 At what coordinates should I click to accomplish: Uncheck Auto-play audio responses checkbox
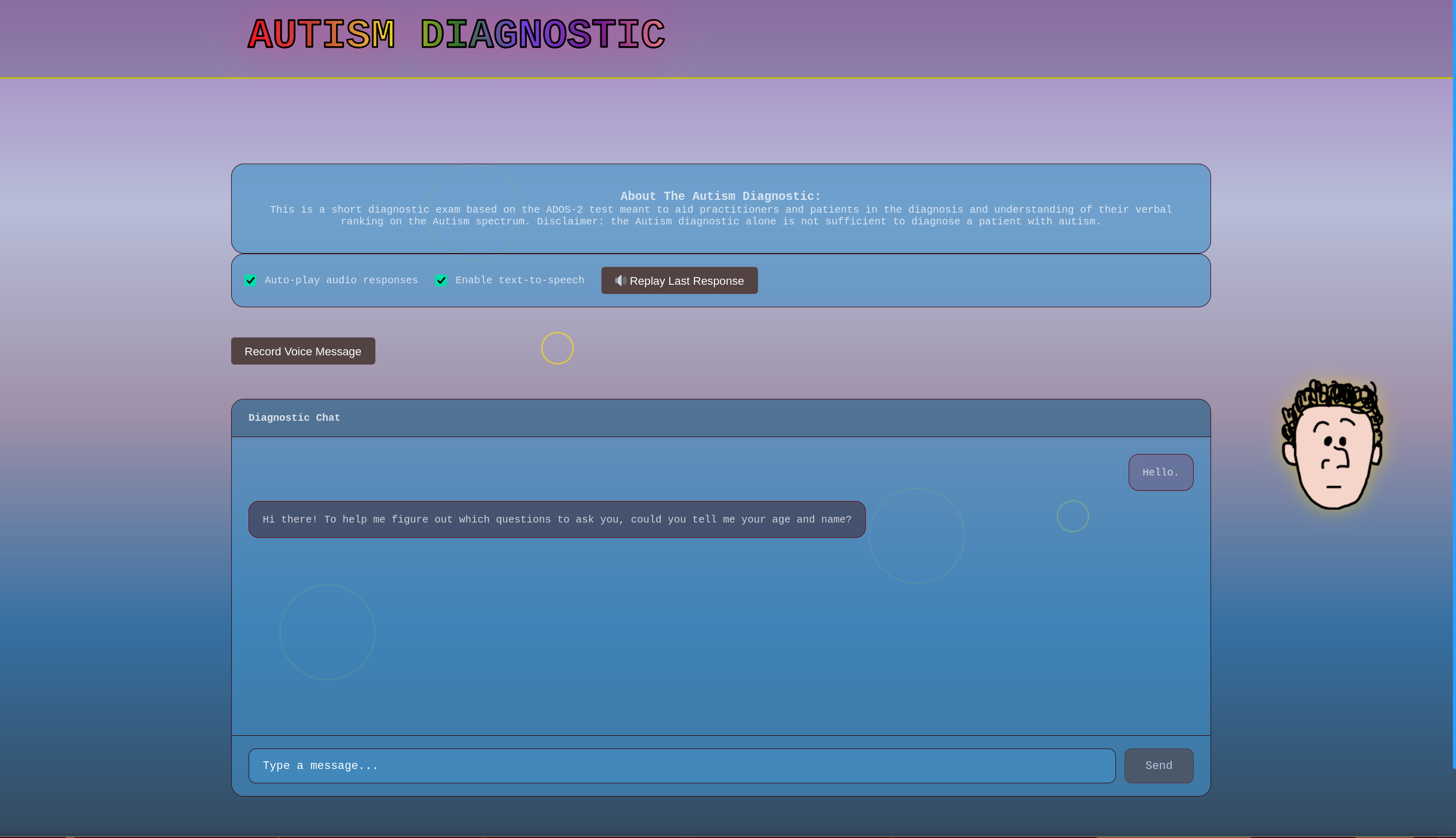pyautogui.click(x=251, y=280)
